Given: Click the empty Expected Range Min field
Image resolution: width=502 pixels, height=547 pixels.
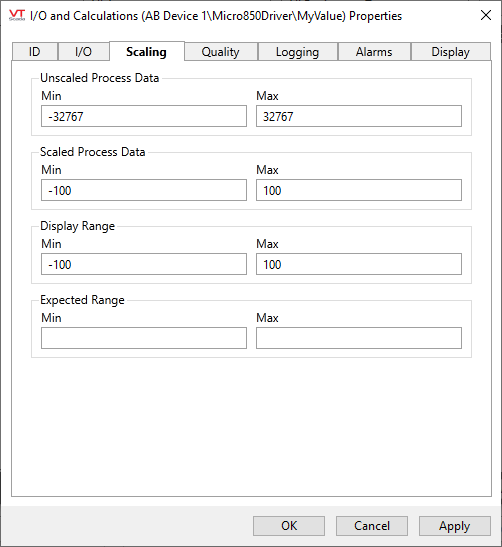Looking at the screenshot, I should pos(144,338).
